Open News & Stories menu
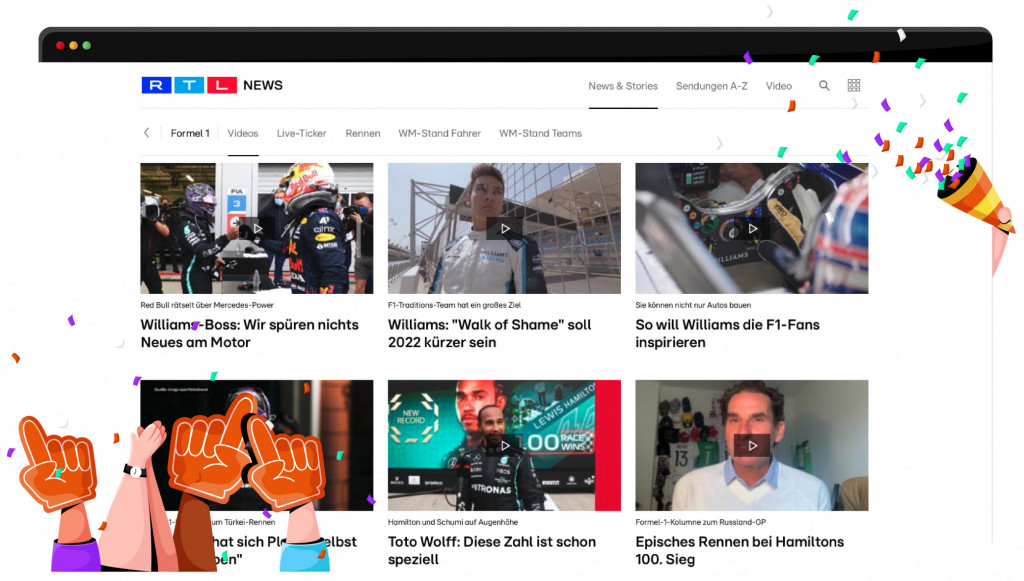This screenshot has height=581, width=1024. click(623, 86)
